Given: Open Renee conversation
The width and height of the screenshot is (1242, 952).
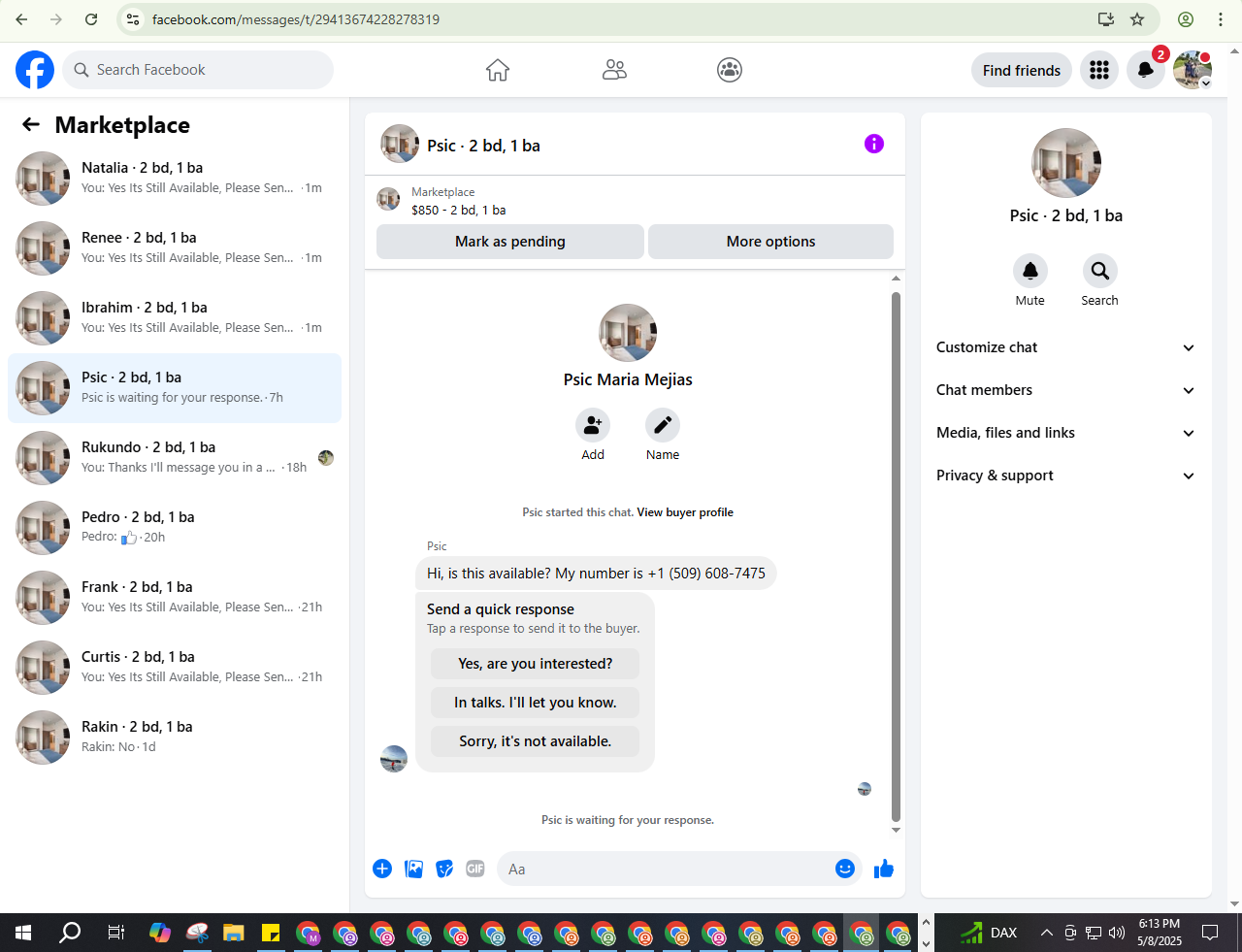Looking at the screenshot, I should [175, 248].
